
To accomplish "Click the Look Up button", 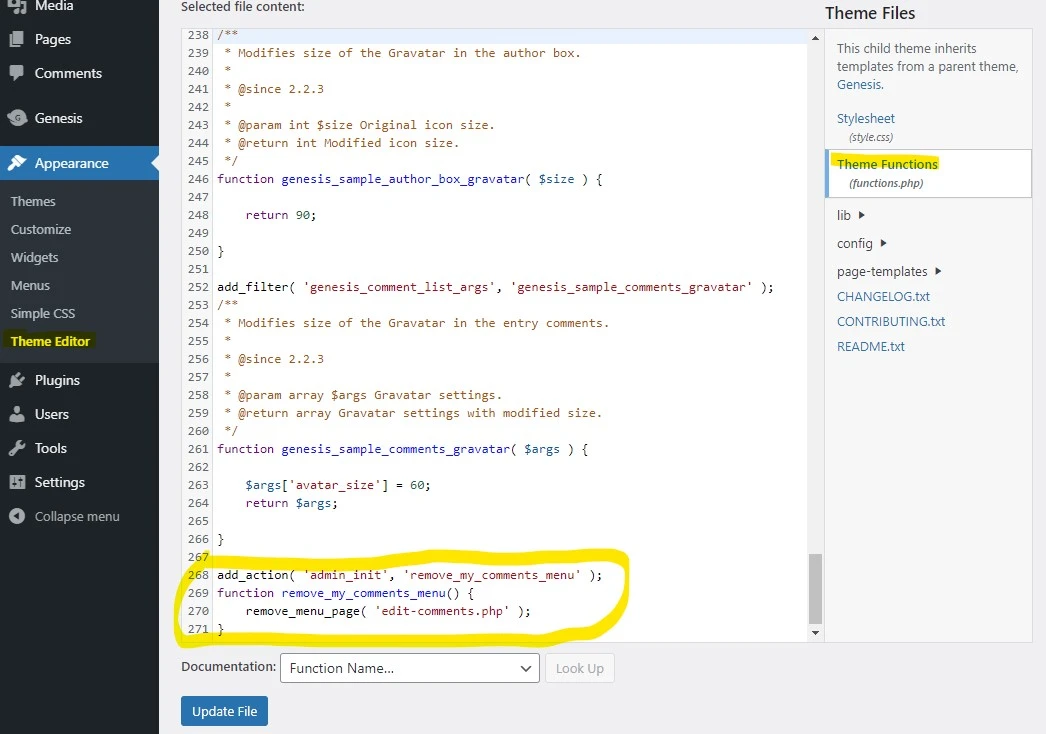I will coord(580,668).
